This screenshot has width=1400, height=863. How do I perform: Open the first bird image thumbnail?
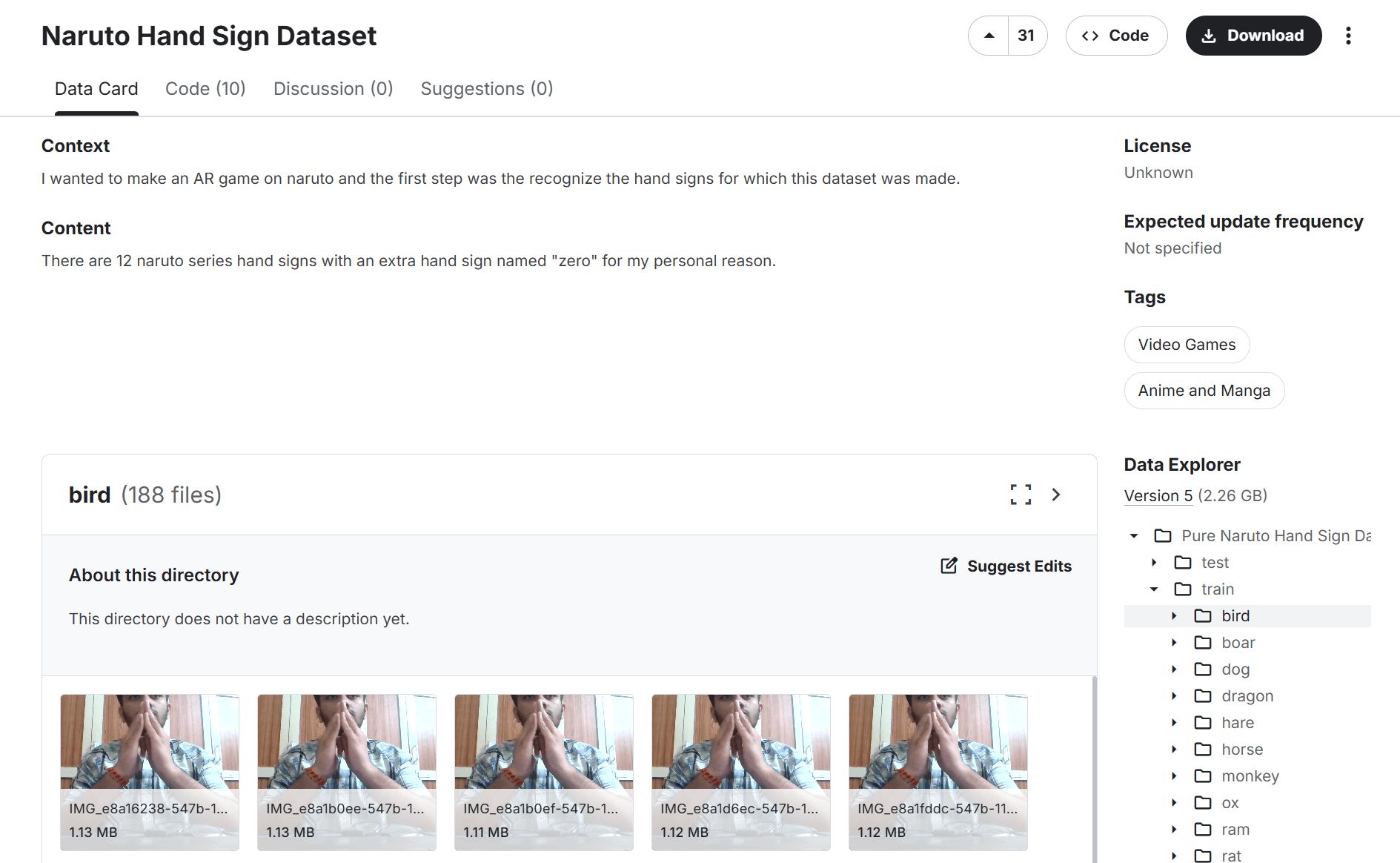click(x=150, y=742)
